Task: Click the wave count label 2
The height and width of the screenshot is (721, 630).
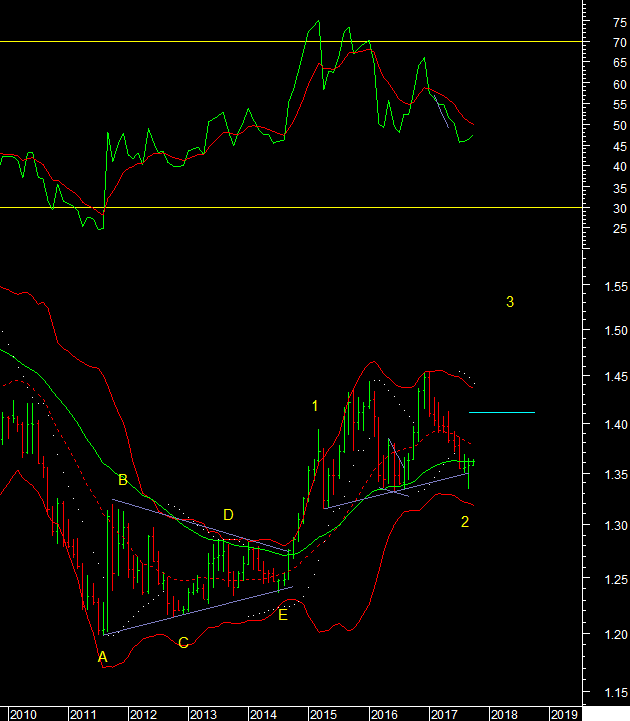Action: pos(465,521)
